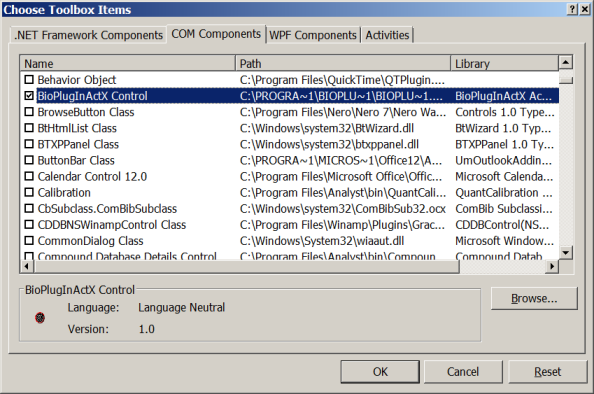
Task: Select the COM Components tab
Action: tap(216, 34)
